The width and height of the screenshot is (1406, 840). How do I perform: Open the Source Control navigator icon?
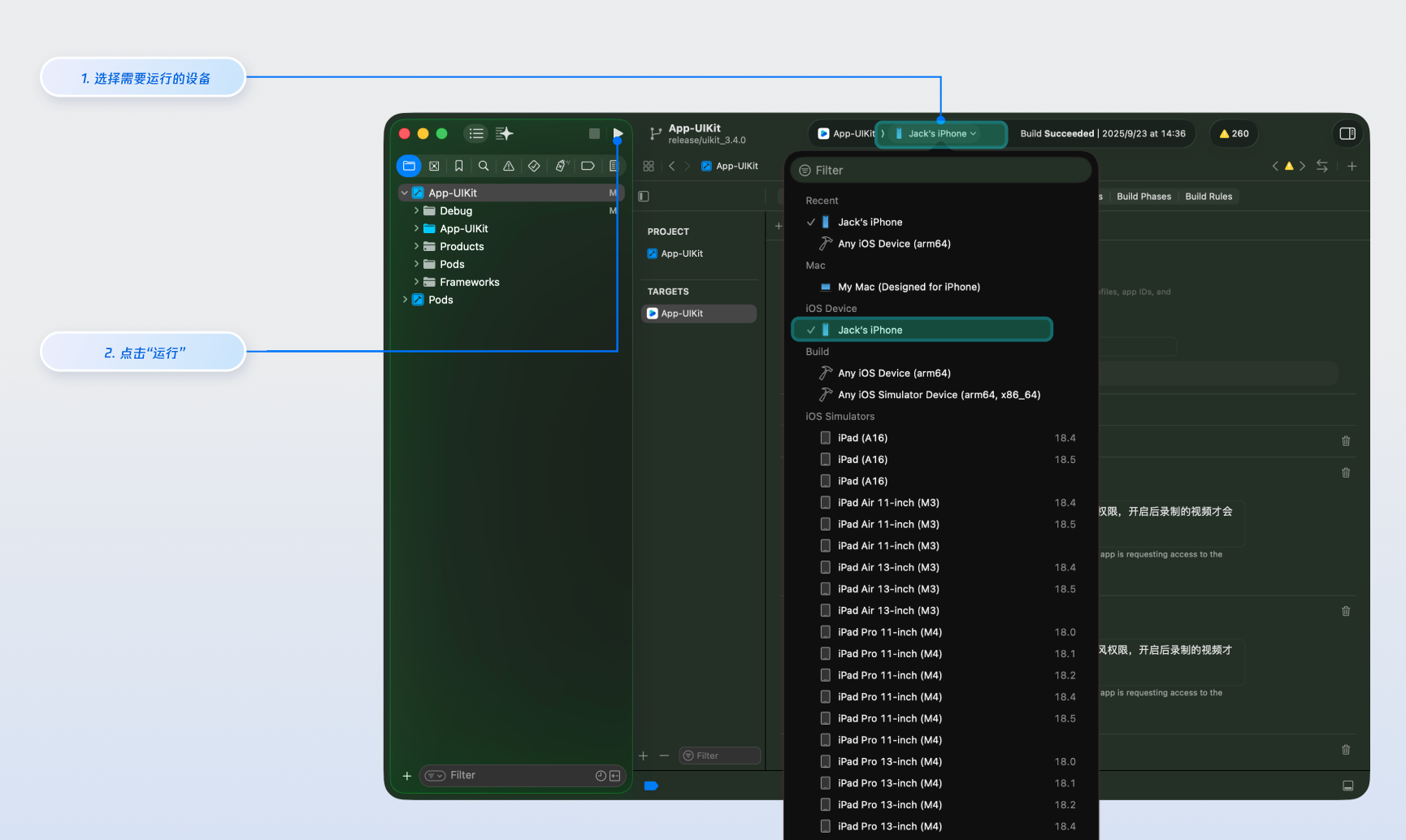tap(434, 166)
